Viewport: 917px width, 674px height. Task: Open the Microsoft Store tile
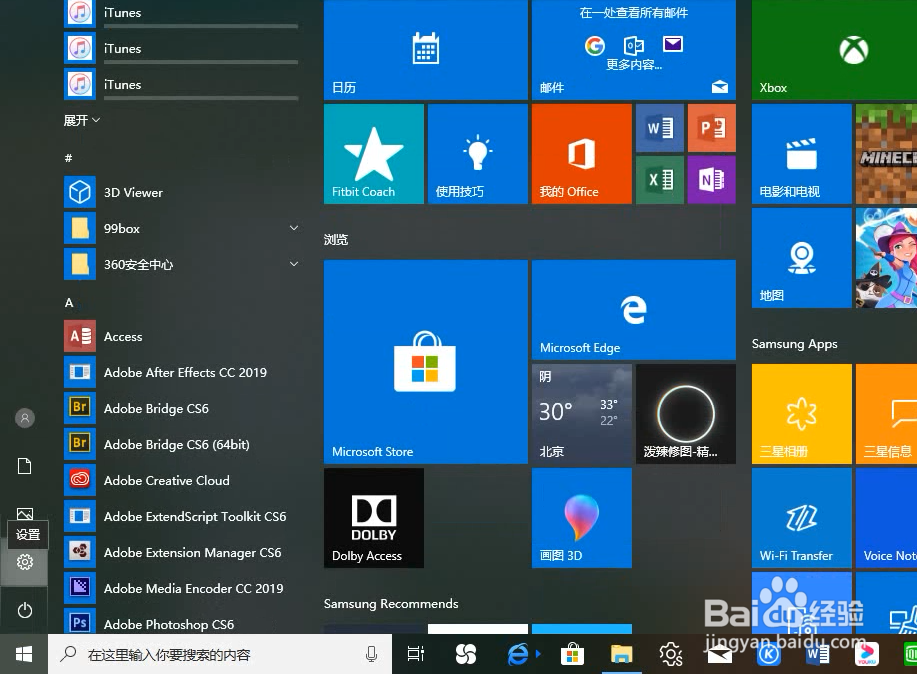tap(426, 362)
